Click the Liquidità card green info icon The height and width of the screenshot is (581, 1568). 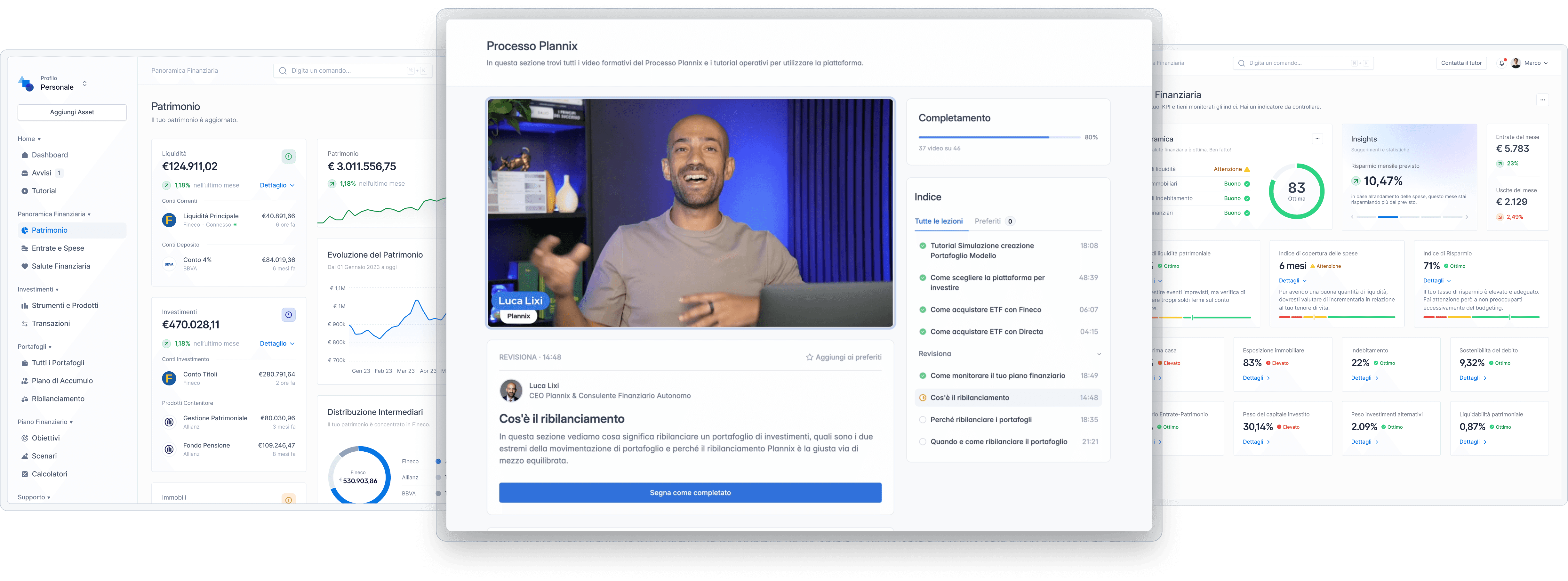coord(289,157)
